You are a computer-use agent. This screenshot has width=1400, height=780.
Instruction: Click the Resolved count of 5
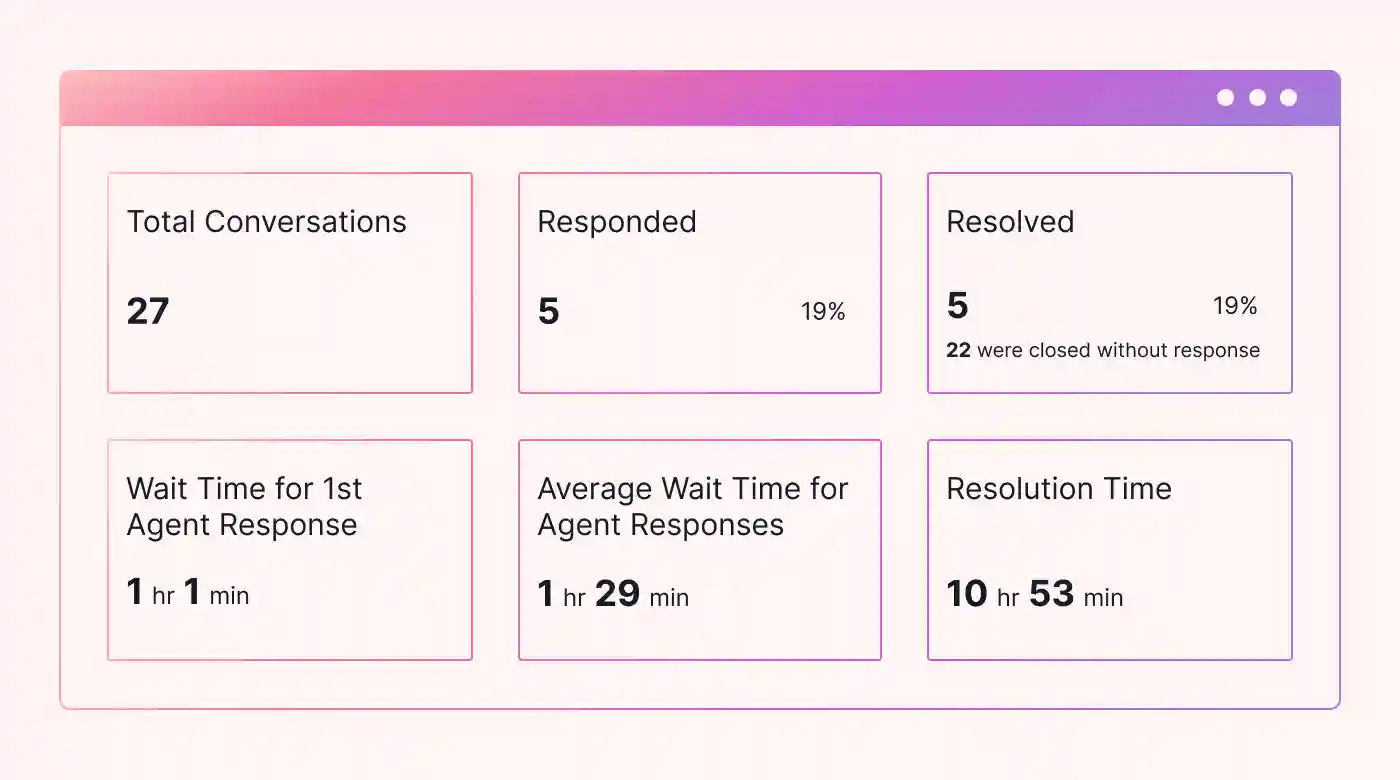[957, 306]
